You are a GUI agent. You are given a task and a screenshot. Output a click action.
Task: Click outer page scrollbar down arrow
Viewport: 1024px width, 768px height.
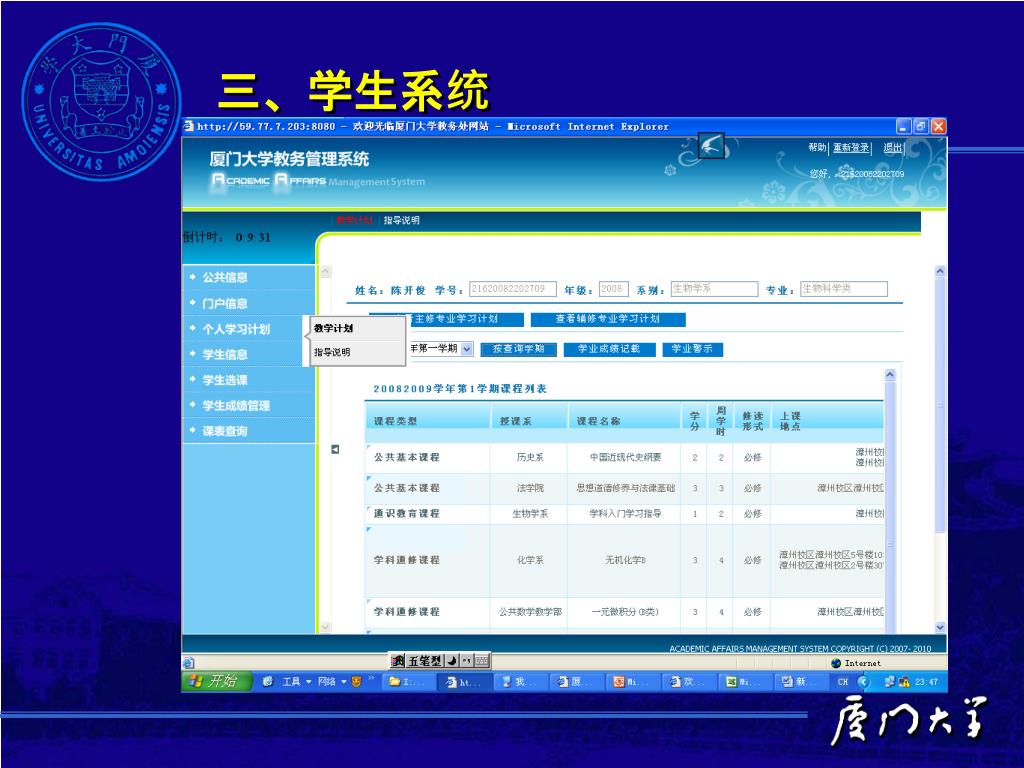[x=940, y=627]
